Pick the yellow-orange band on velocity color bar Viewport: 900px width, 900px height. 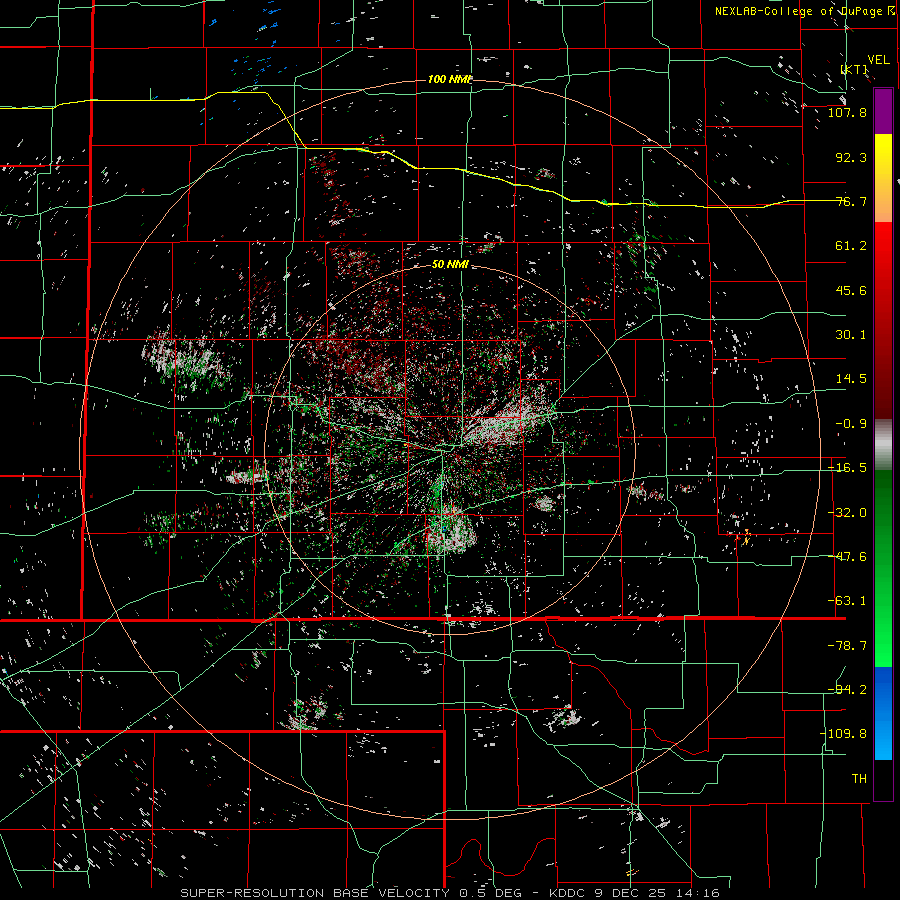click(x=883, y=178)
